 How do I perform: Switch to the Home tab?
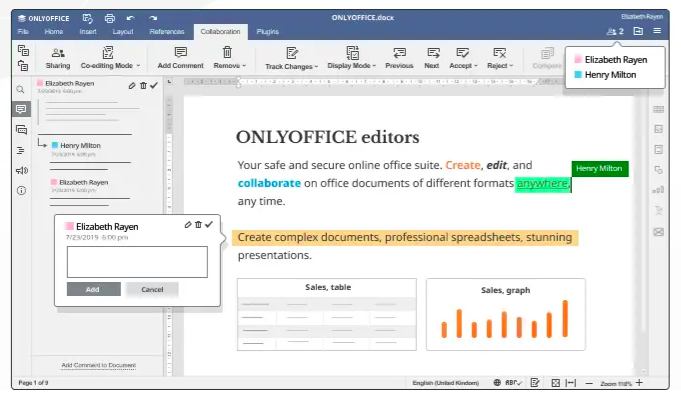coord(53,32)
